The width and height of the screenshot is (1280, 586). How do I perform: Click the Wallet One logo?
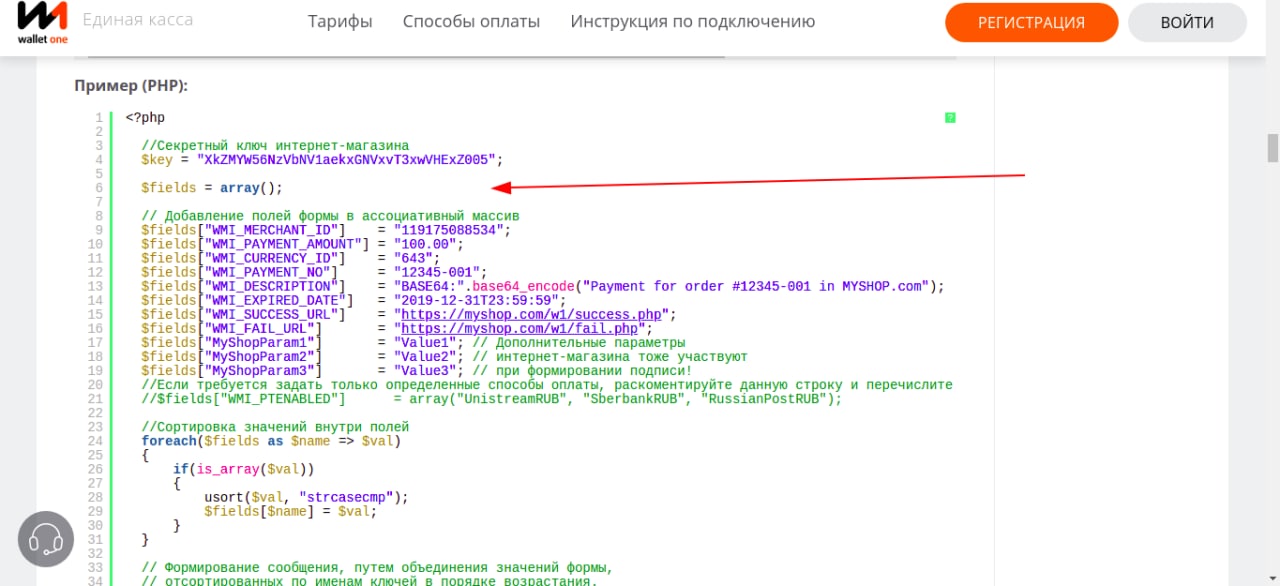[43, 21]
